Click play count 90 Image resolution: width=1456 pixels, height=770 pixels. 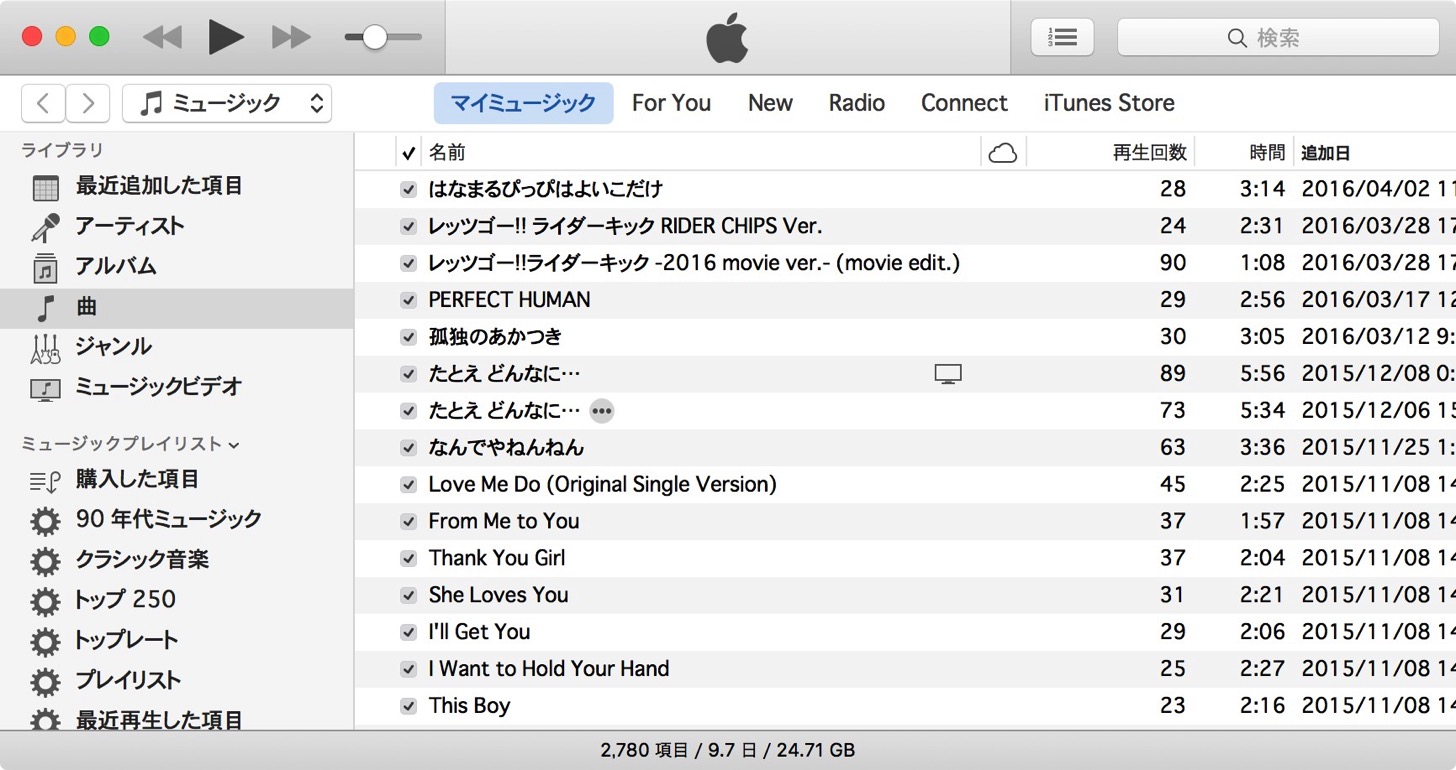coord(1173,263)
